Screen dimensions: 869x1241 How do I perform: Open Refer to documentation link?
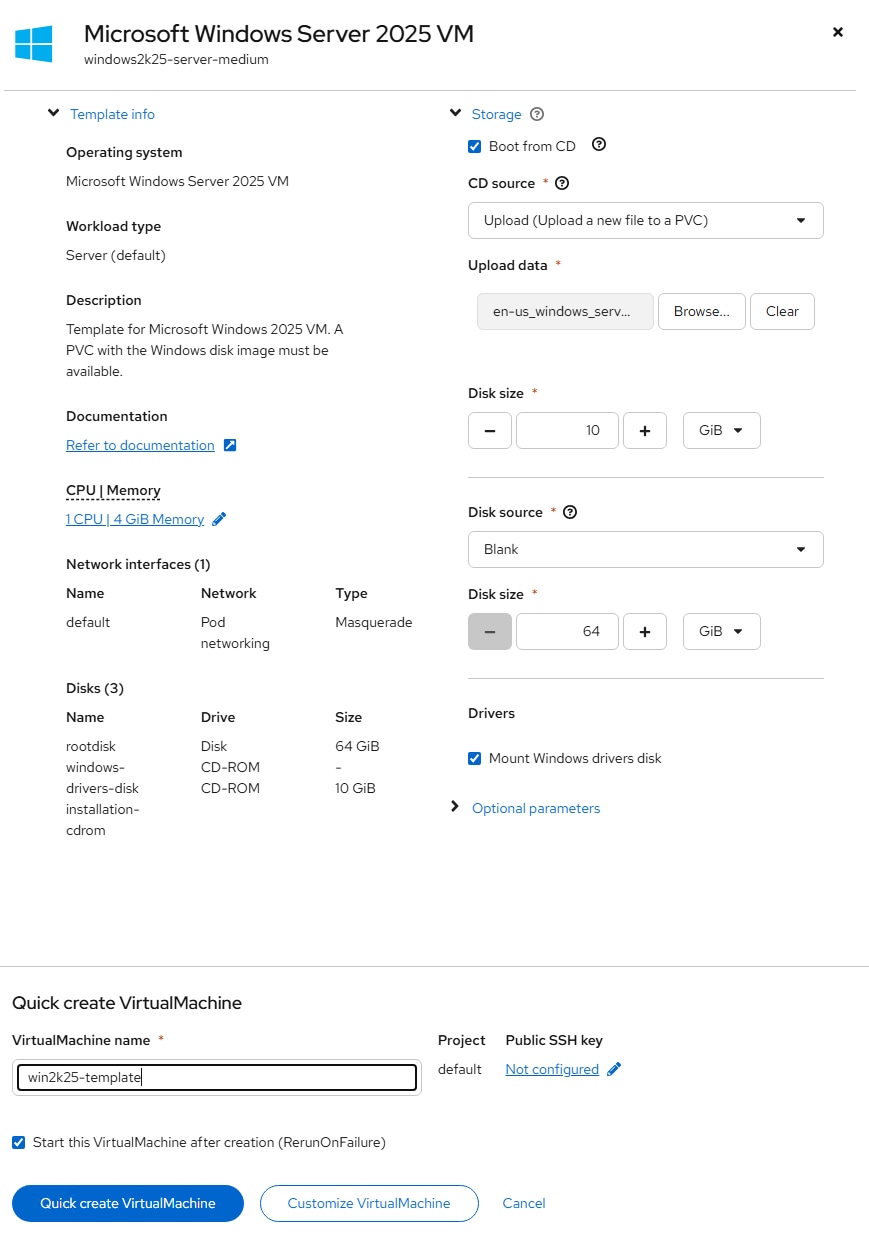coord(140,445)
